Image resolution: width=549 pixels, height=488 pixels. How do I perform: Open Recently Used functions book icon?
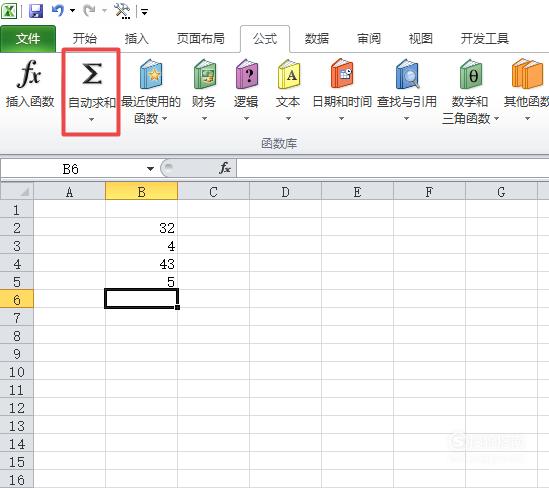point(151,74)
